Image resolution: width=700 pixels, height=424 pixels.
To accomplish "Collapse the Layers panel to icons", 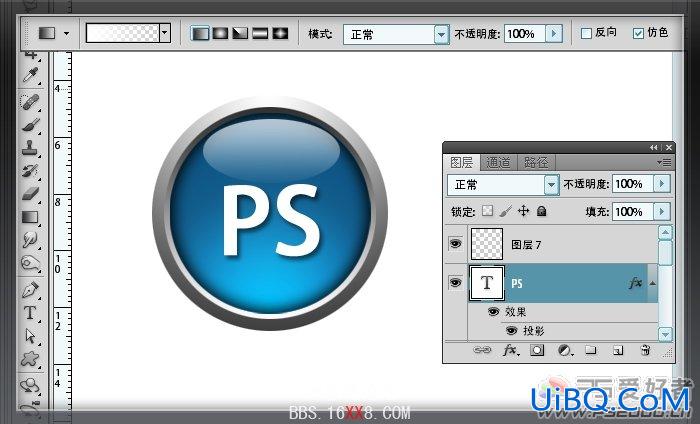I will tap(654, 147).
